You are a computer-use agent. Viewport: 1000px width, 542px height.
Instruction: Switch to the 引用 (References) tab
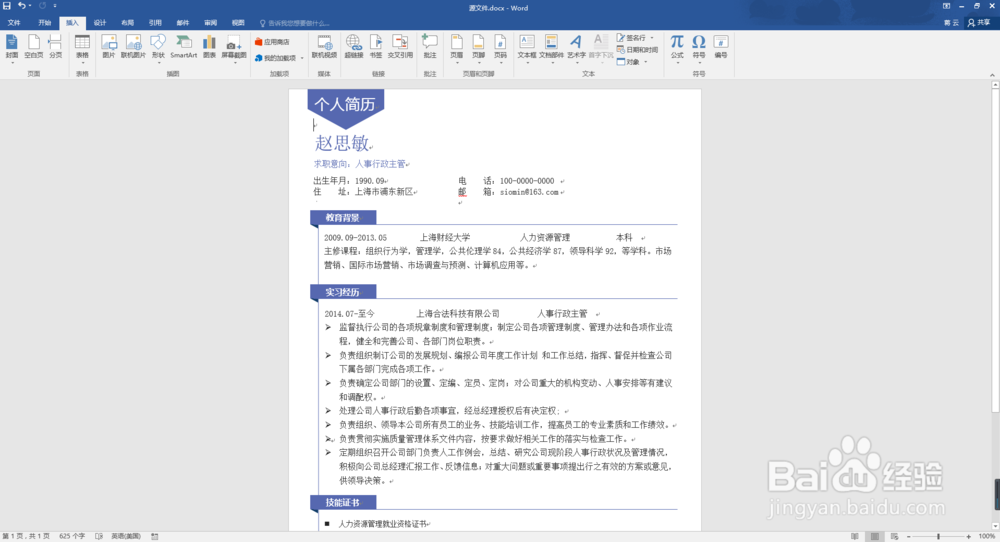tap(155, 23)
